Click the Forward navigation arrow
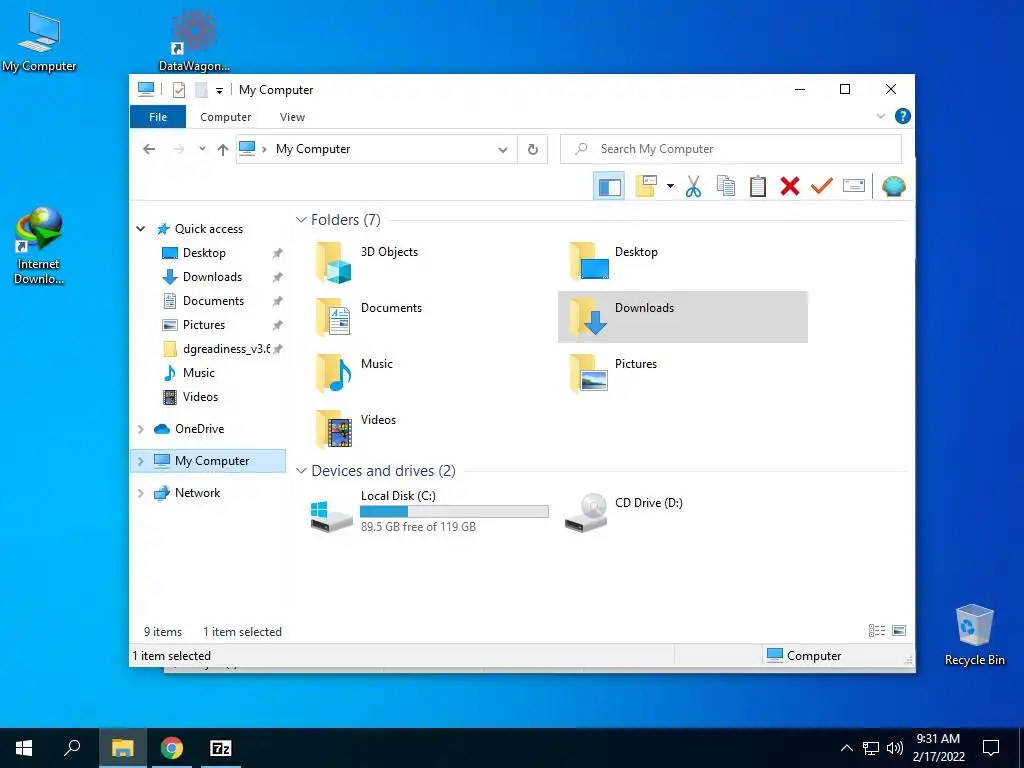 coord(178,149)
